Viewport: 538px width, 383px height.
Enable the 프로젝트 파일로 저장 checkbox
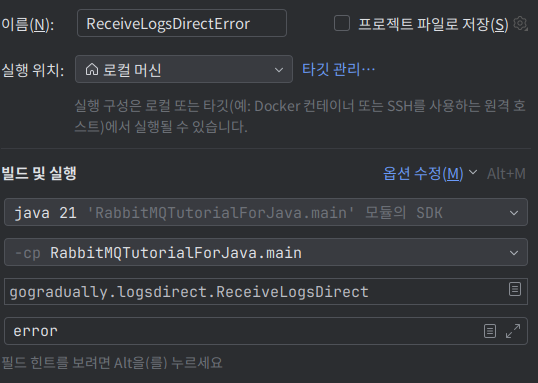click(x=342, y=23)
